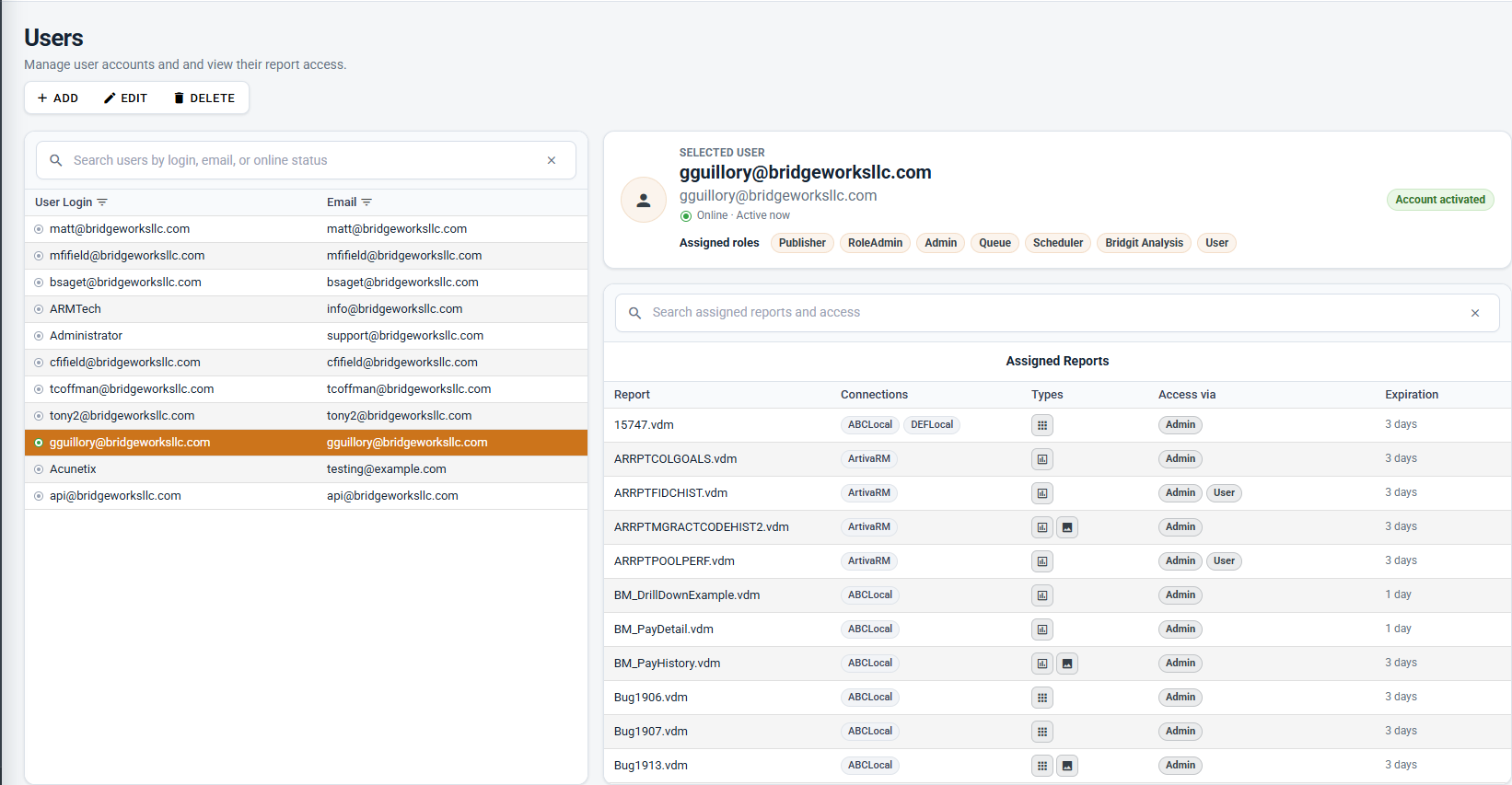Clear the users search with its X icon
The height and width of the screenshot is (785, 1512).
(x=552, y=160)
